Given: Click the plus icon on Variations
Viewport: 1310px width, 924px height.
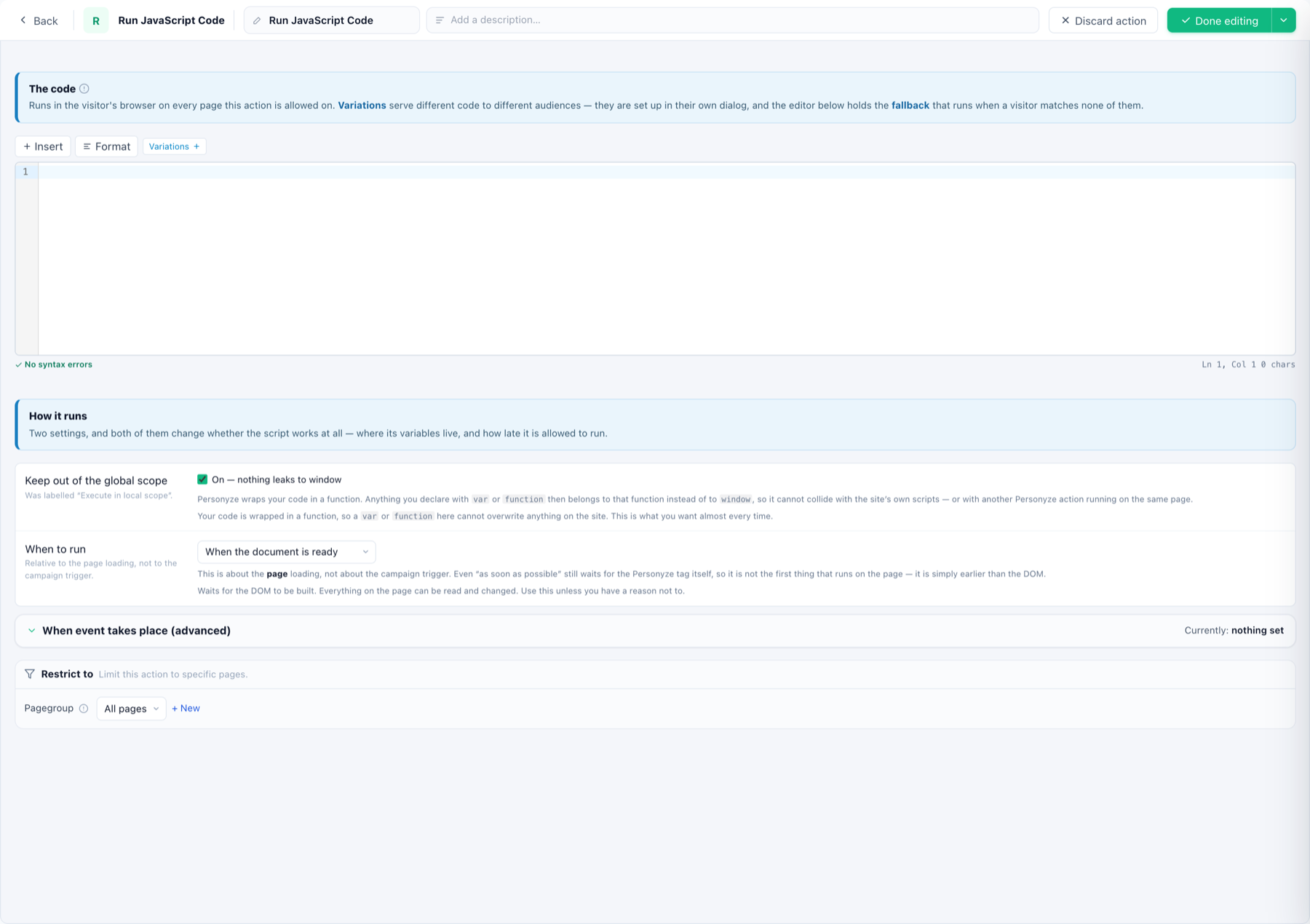Looking at the screenshot, I should (196, 146).
